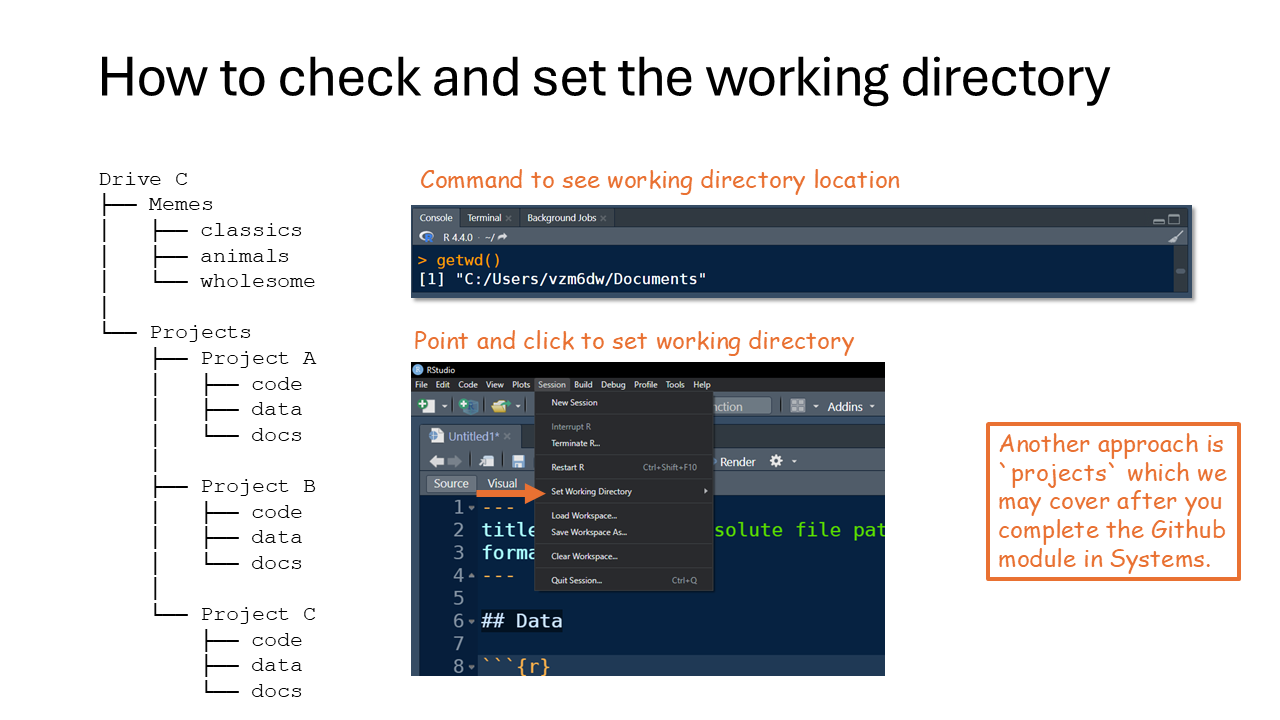Click the open file folder icon
Screen dimensions: 1280x720
pos(500,406)
